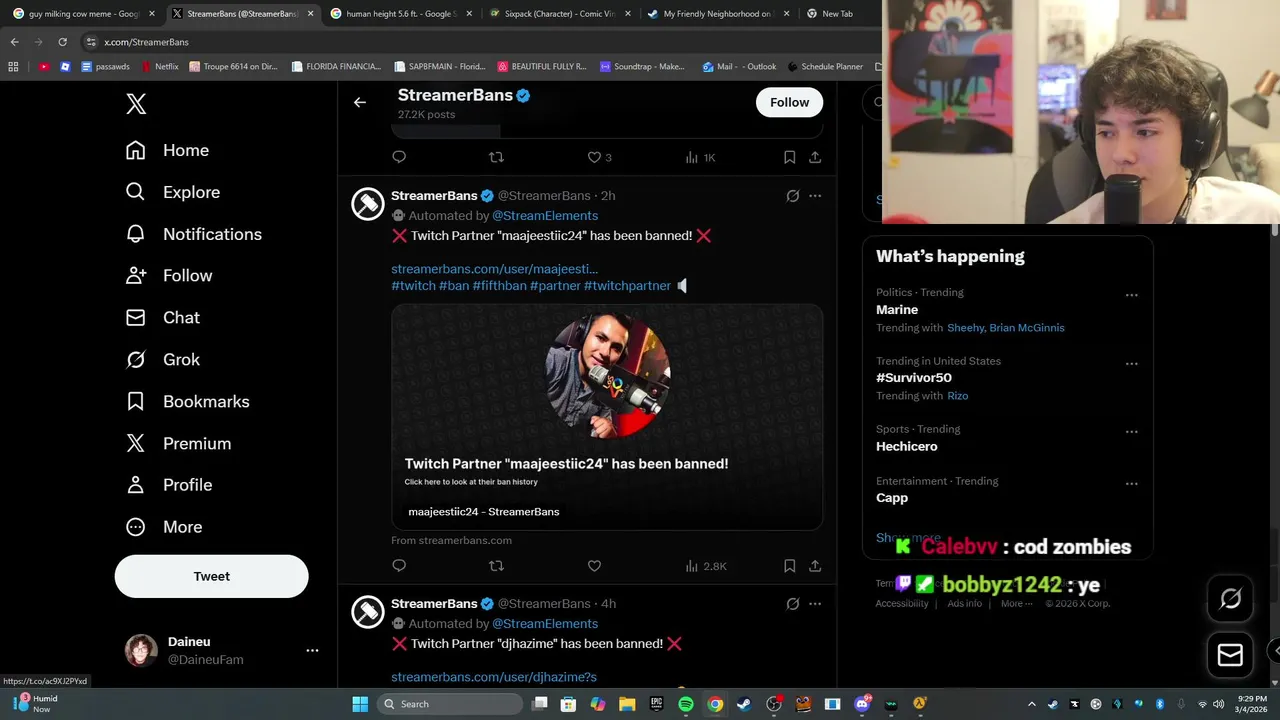
Task: Open the floating Messages envelope button
Action: [x=1230, y=655]
